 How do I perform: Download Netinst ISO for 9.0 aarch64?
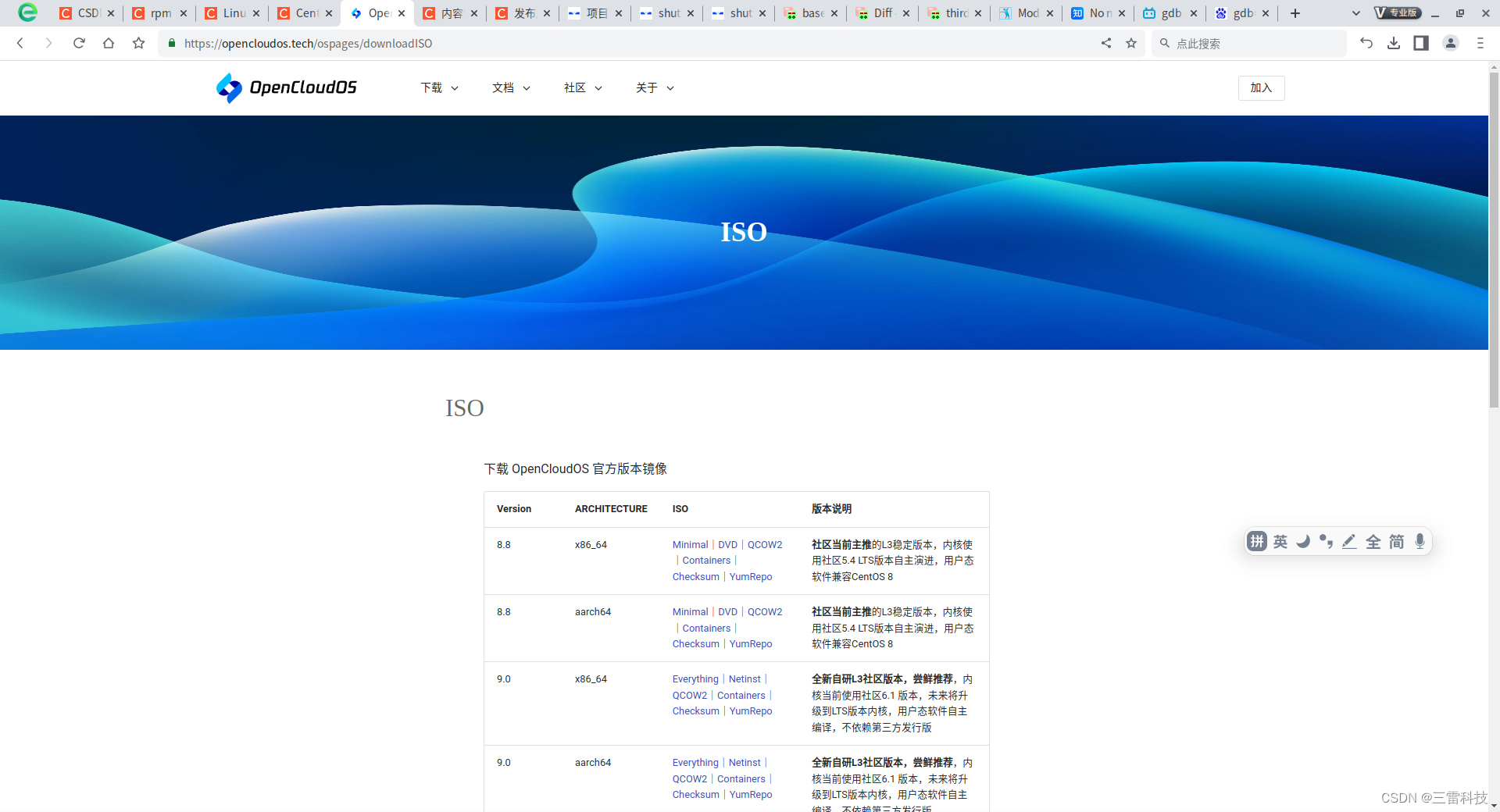pyautogui.click(x=745, y=763)
